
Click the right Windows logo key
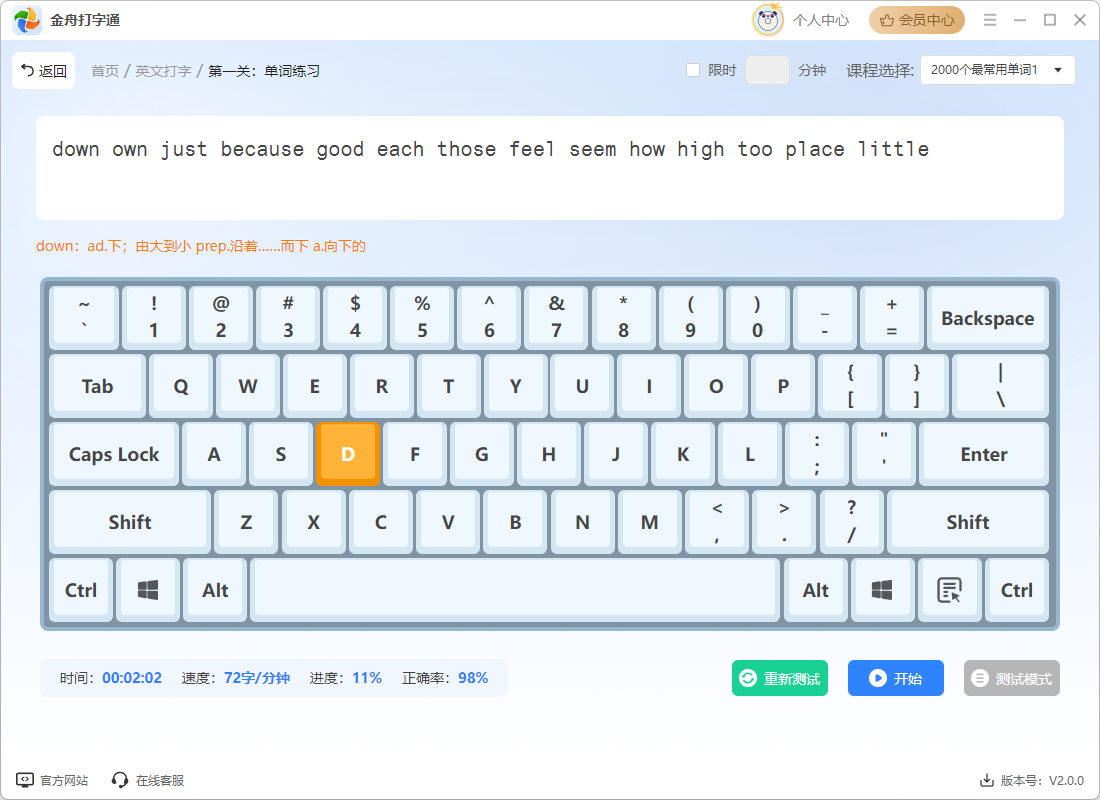pos(882,590)
